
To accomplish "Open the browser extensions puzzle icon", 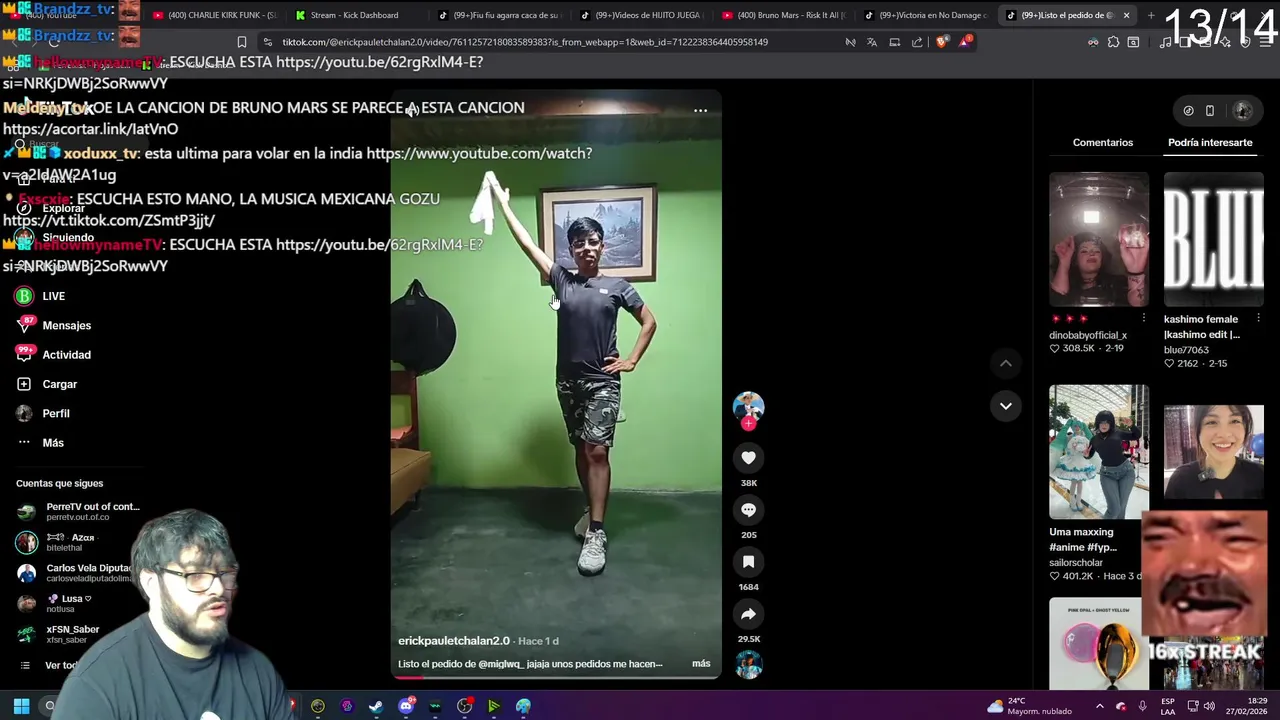I will pyautogui.click(x=1113, y=42).
